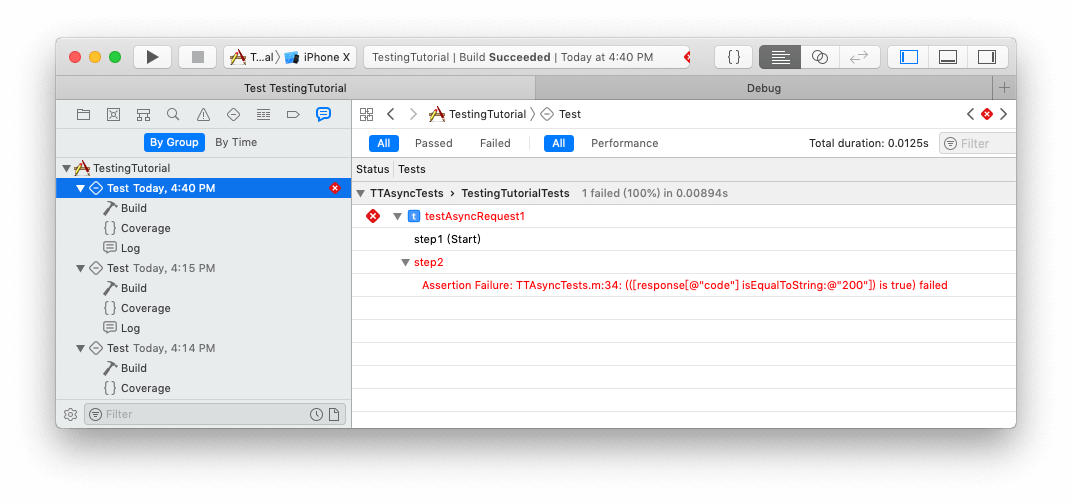
Task: Focus the test results Filter field
Action: click(978, 144)
